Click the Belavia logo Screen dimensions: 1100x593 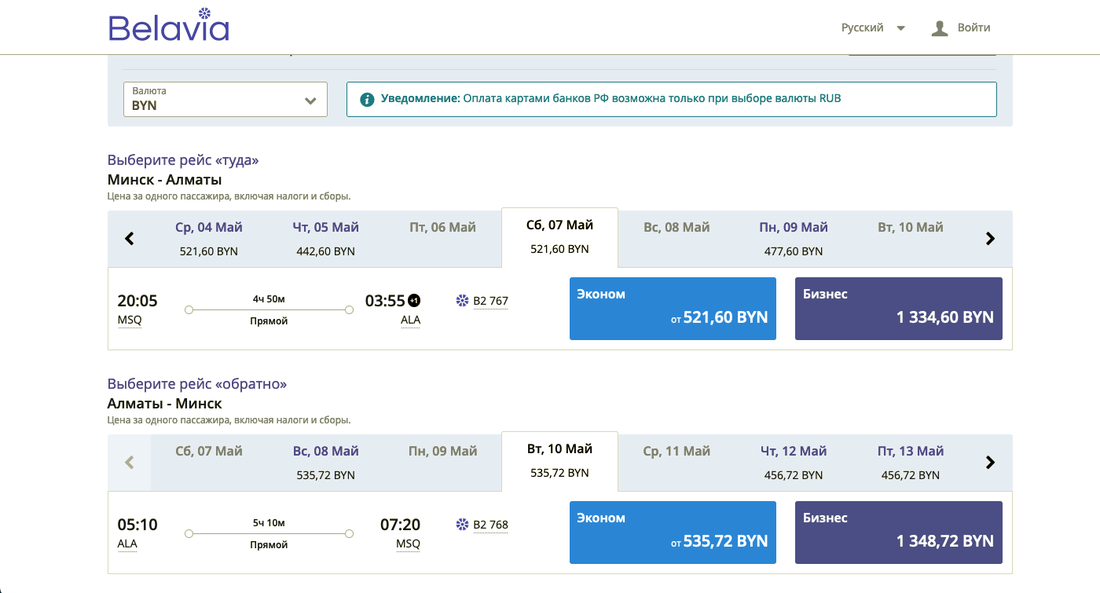point(168,26)
